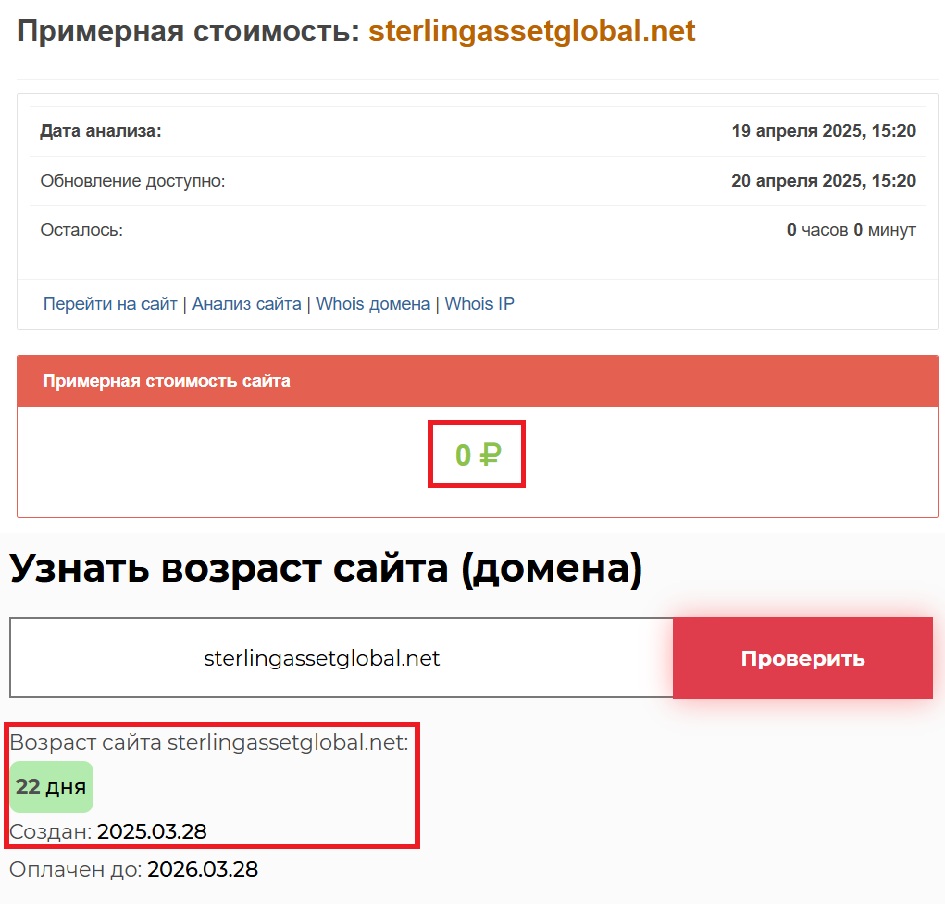Click the ruble currency symbol

[489, 456]
